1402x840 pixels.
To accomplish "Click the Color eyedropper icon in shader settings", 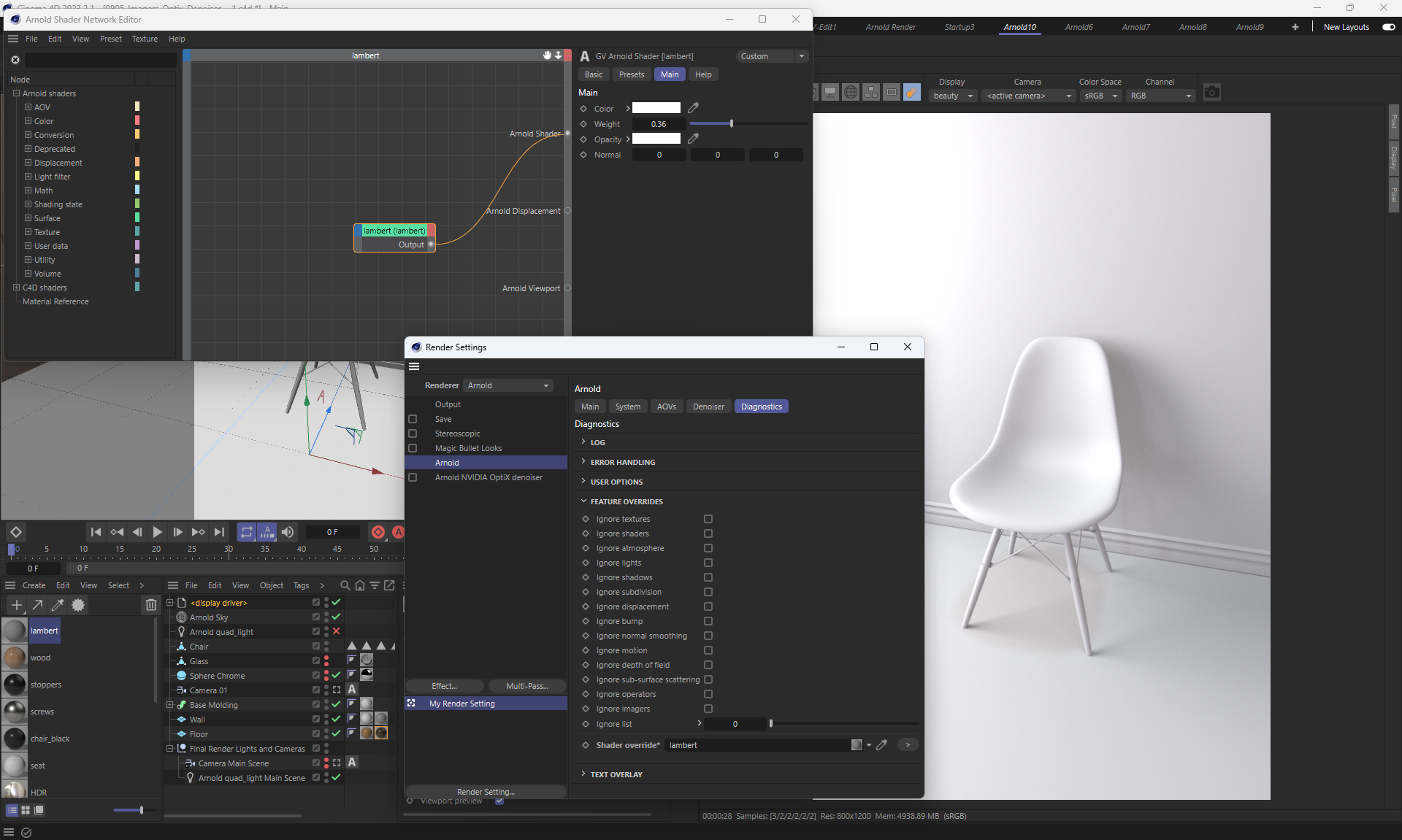I will 693,108.
